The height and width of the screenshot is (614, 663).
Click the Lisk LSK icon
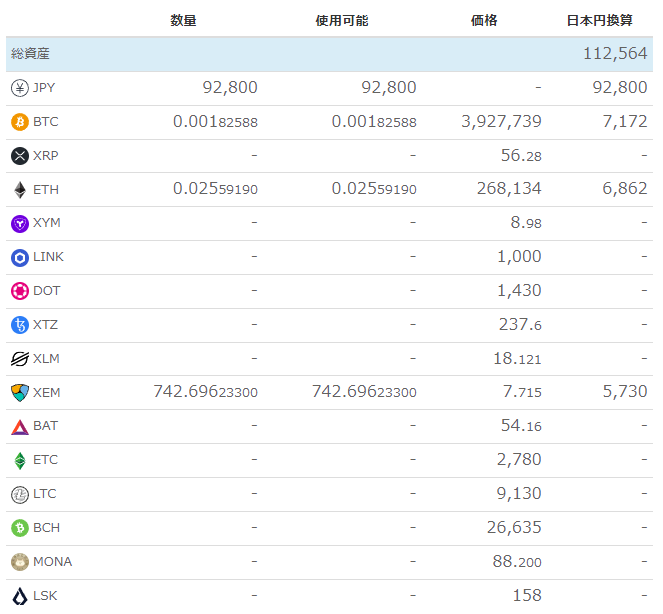[19, 596]
